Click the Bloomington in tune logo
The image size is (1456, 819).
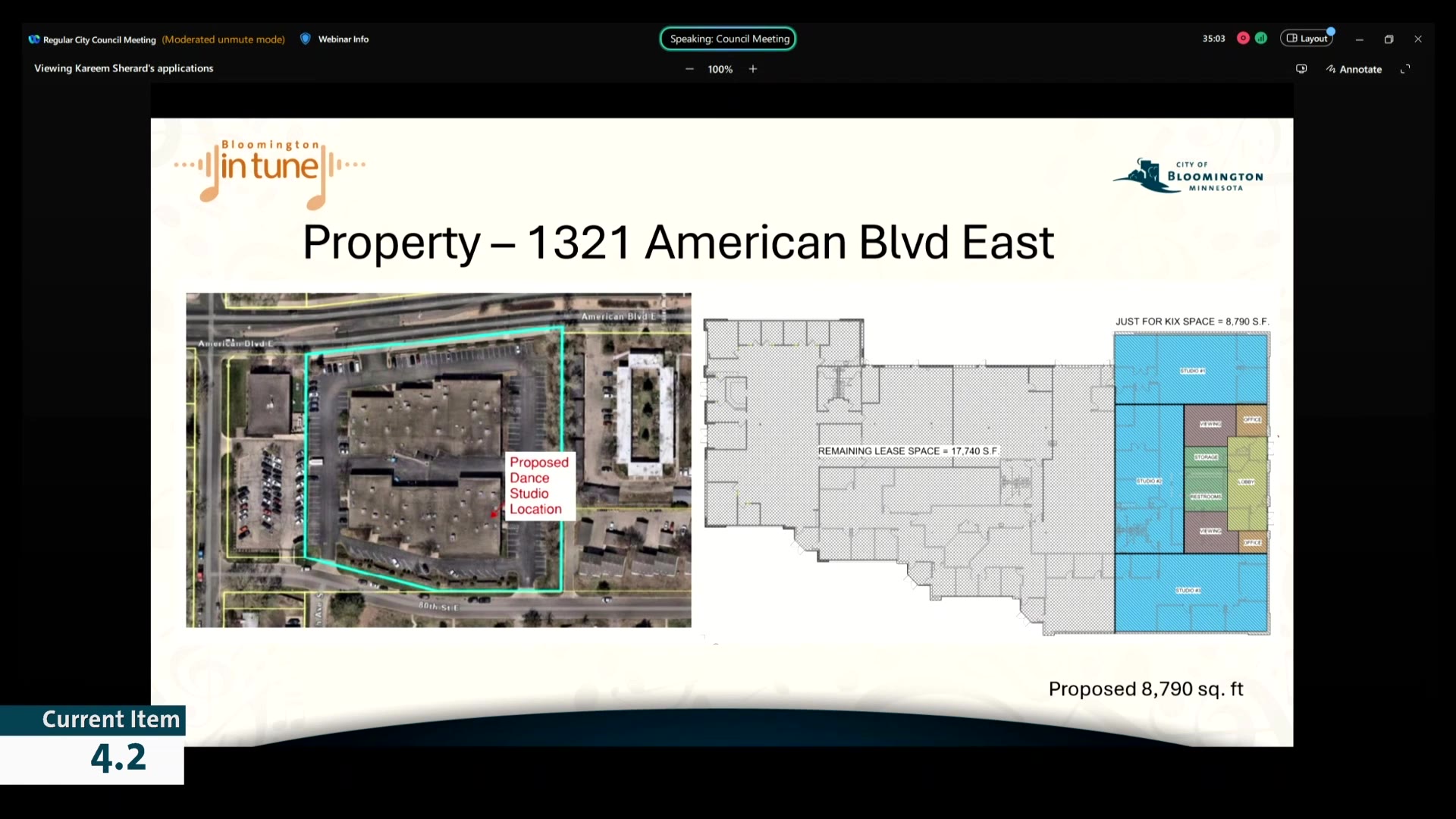tap(270, 174)
